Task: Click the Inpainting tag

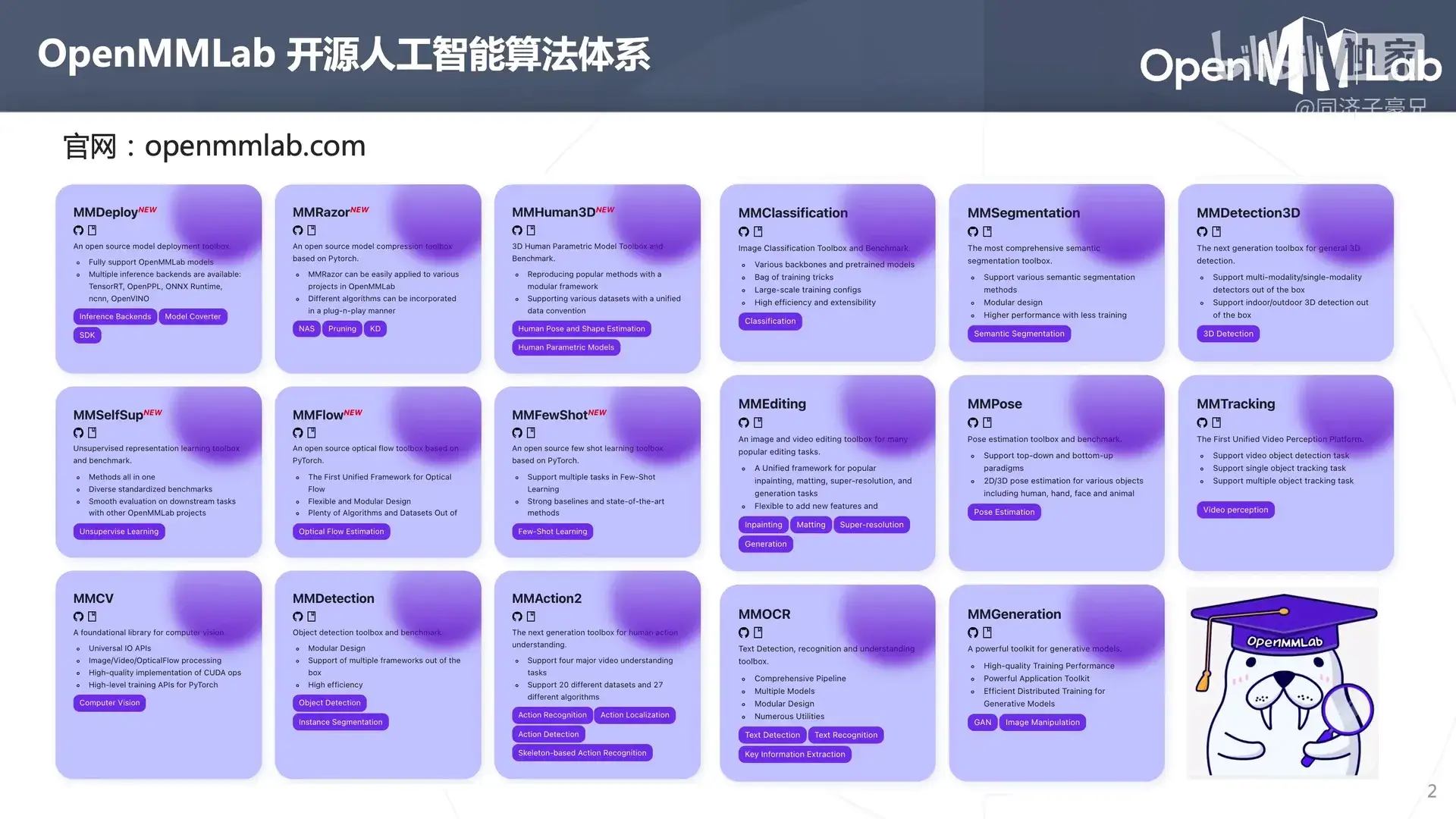Action: (764, 525)
